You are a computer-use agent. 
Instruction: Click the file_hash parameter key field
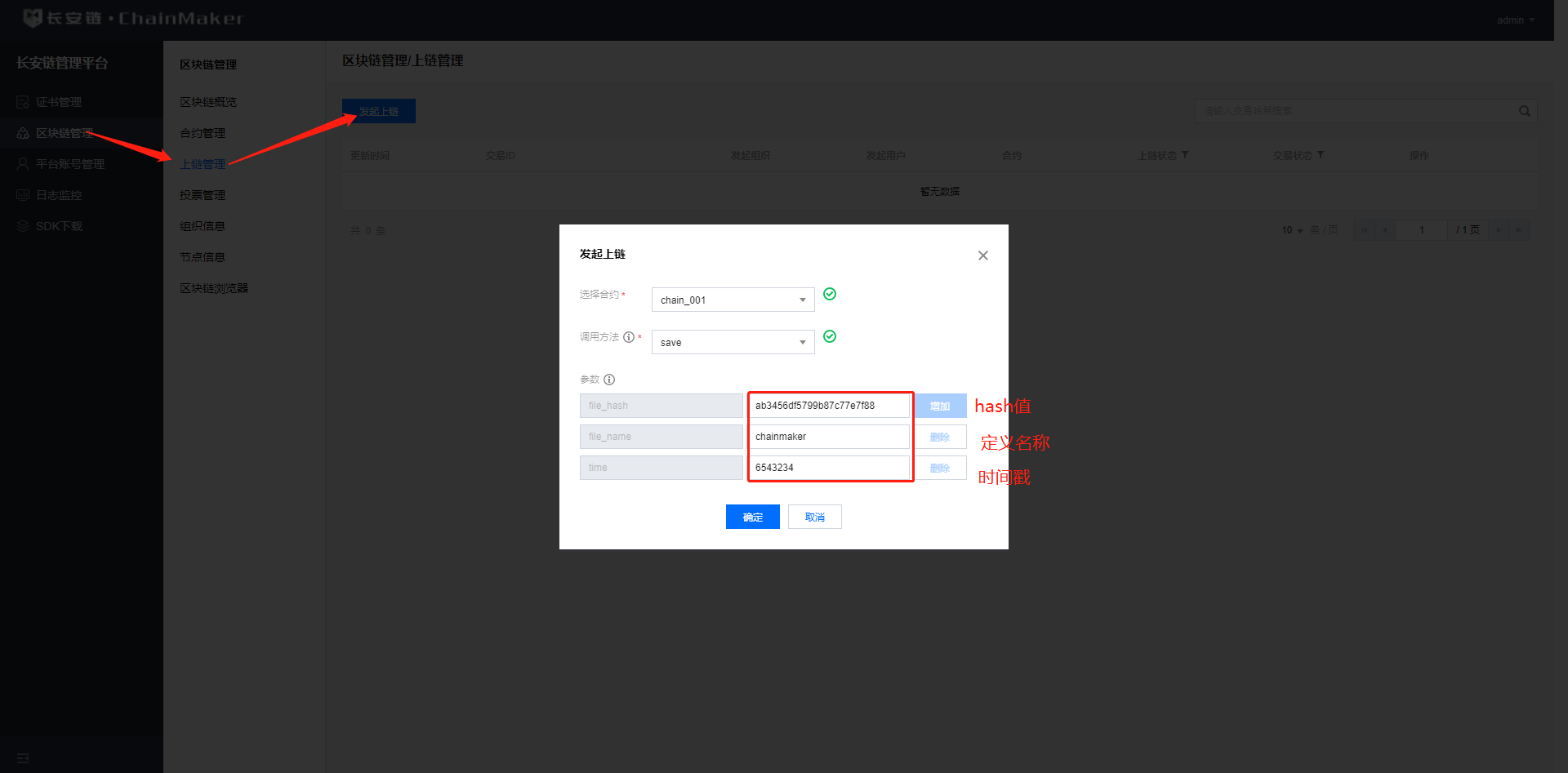coord(661,406)
